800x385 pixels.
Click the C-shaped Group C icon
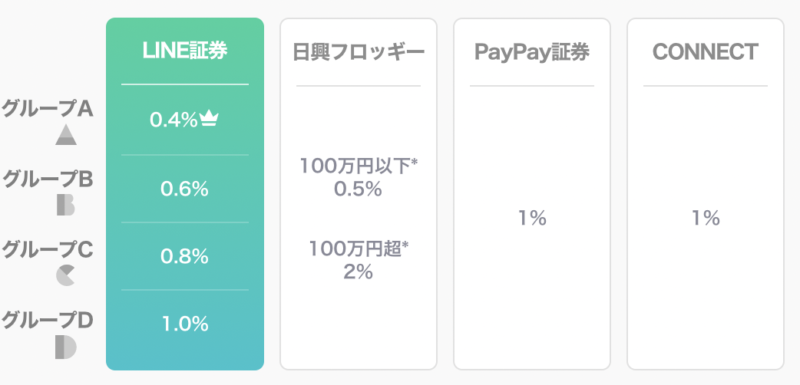(x=65, y=276)
